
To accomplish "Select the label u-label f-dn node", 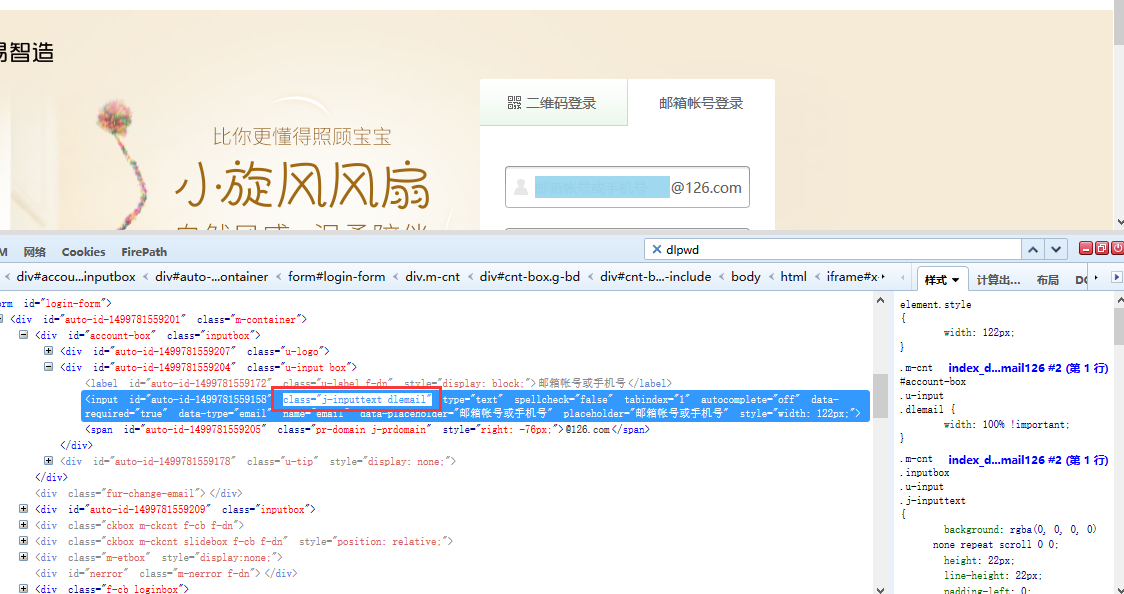I will point(378,383).
